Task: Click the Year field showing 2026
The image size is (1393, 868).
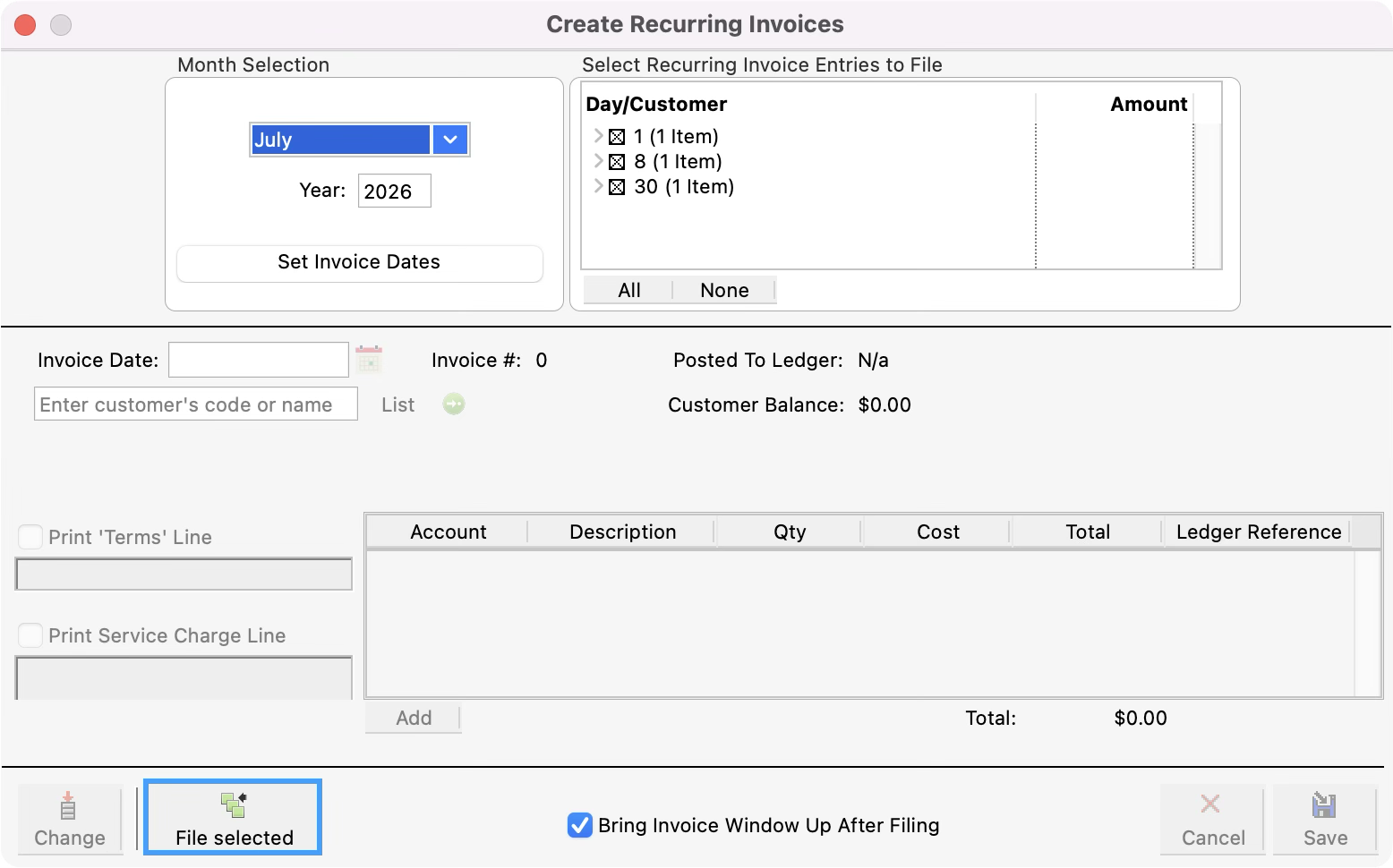Action: (x=394, y=191)
